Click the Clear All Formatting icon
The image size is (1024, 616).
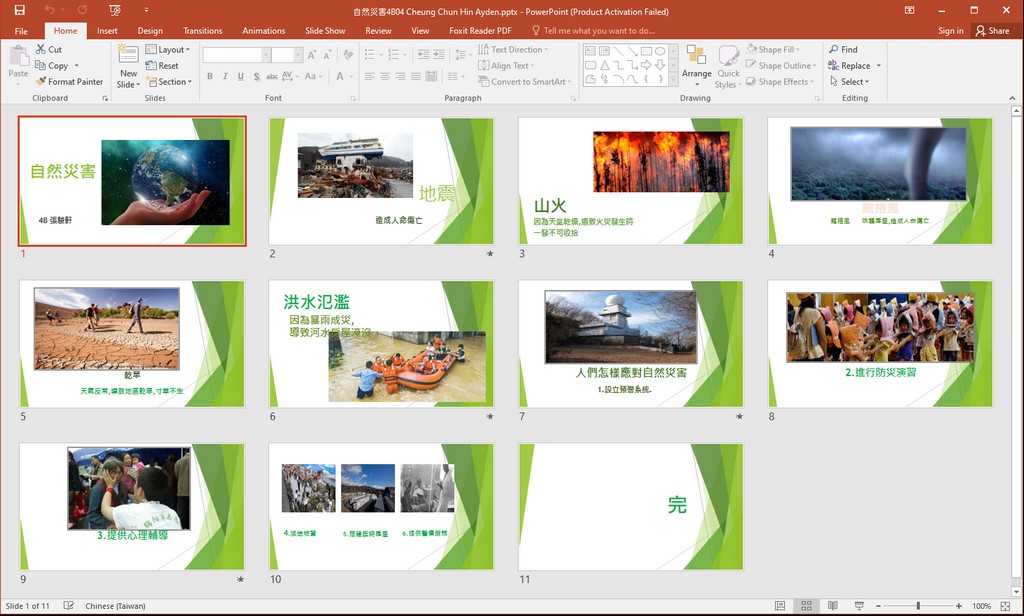(x=348, y=55)
